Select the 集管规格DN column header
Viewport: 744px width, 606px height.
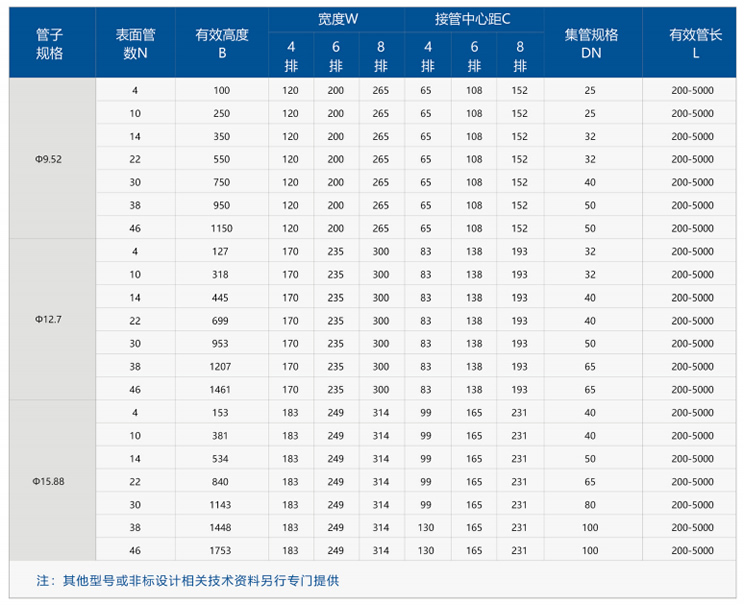[x=591, y=44]
